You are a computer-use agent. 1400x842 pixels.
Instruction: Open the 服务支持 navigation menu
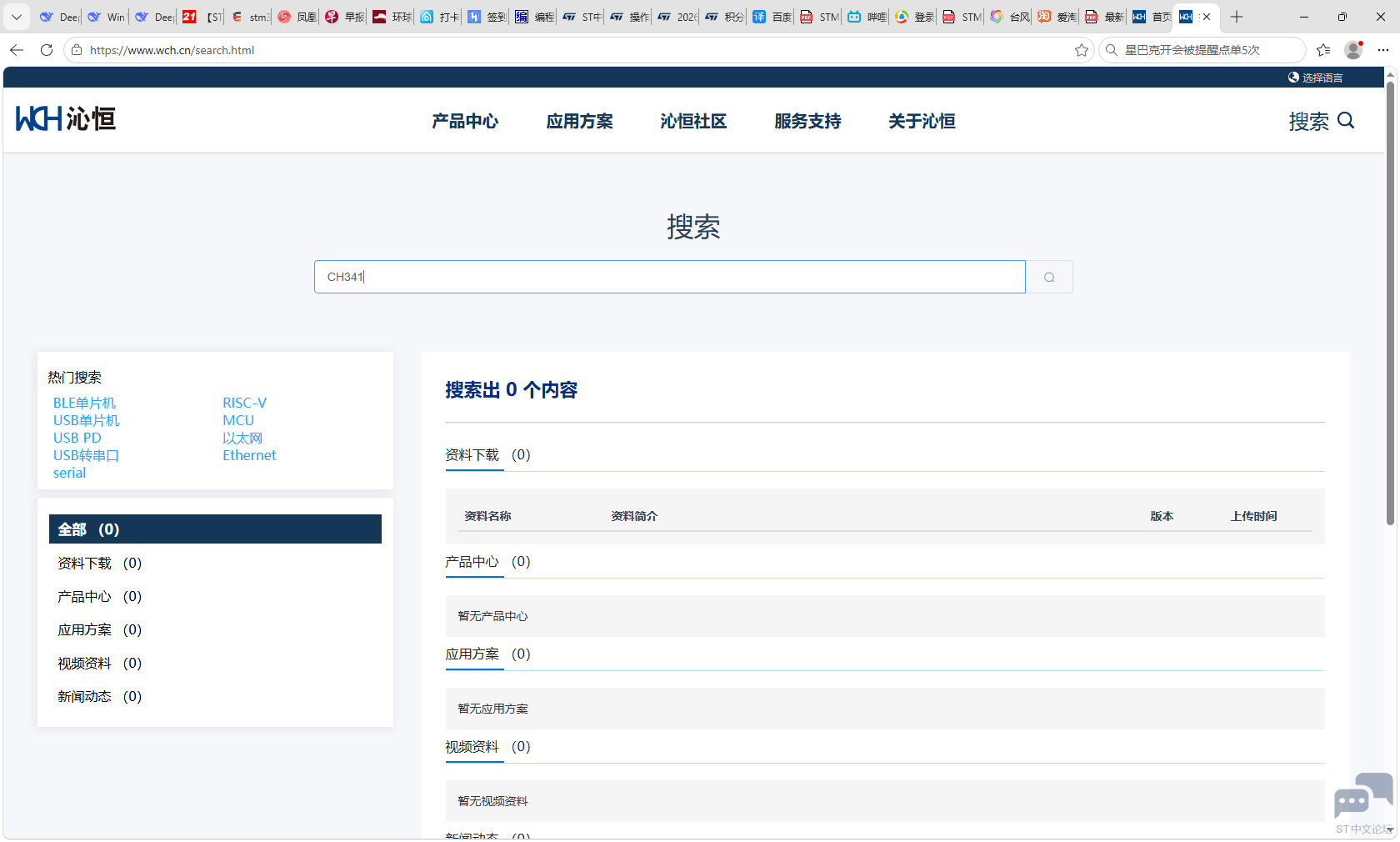807,122
